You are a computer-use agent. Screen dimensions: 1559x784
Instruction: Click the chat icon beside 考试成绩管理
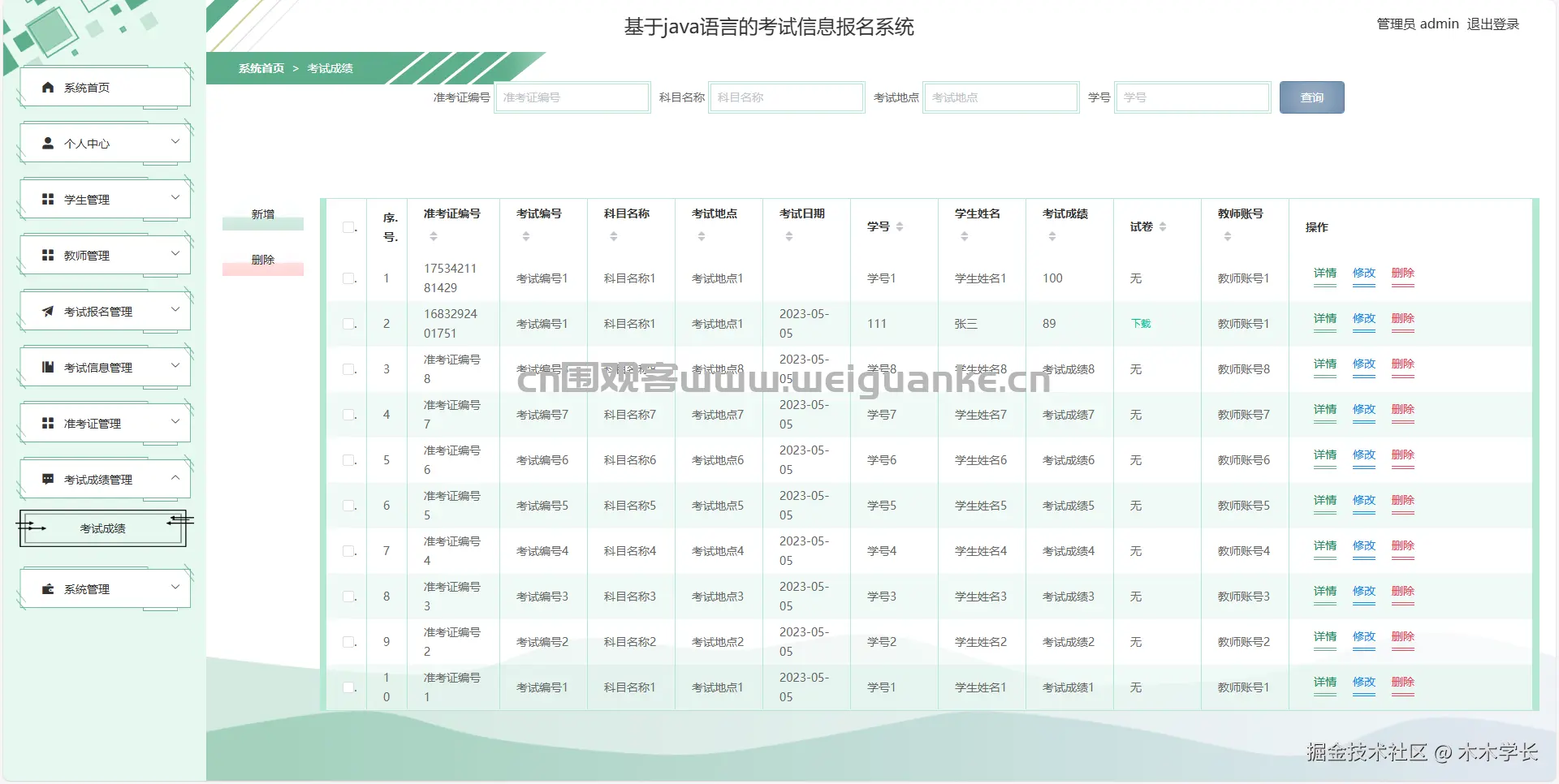click(x=48, y=479)
